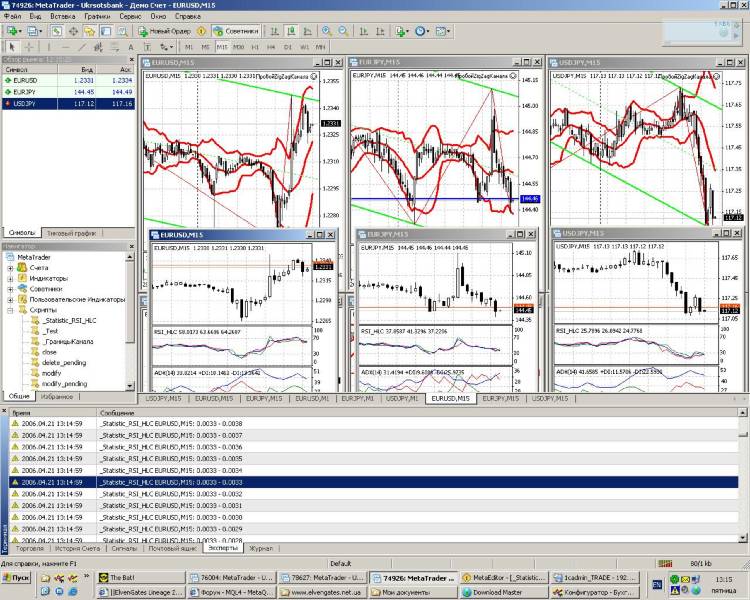Select the M1 timeframe

pos(189,47)
